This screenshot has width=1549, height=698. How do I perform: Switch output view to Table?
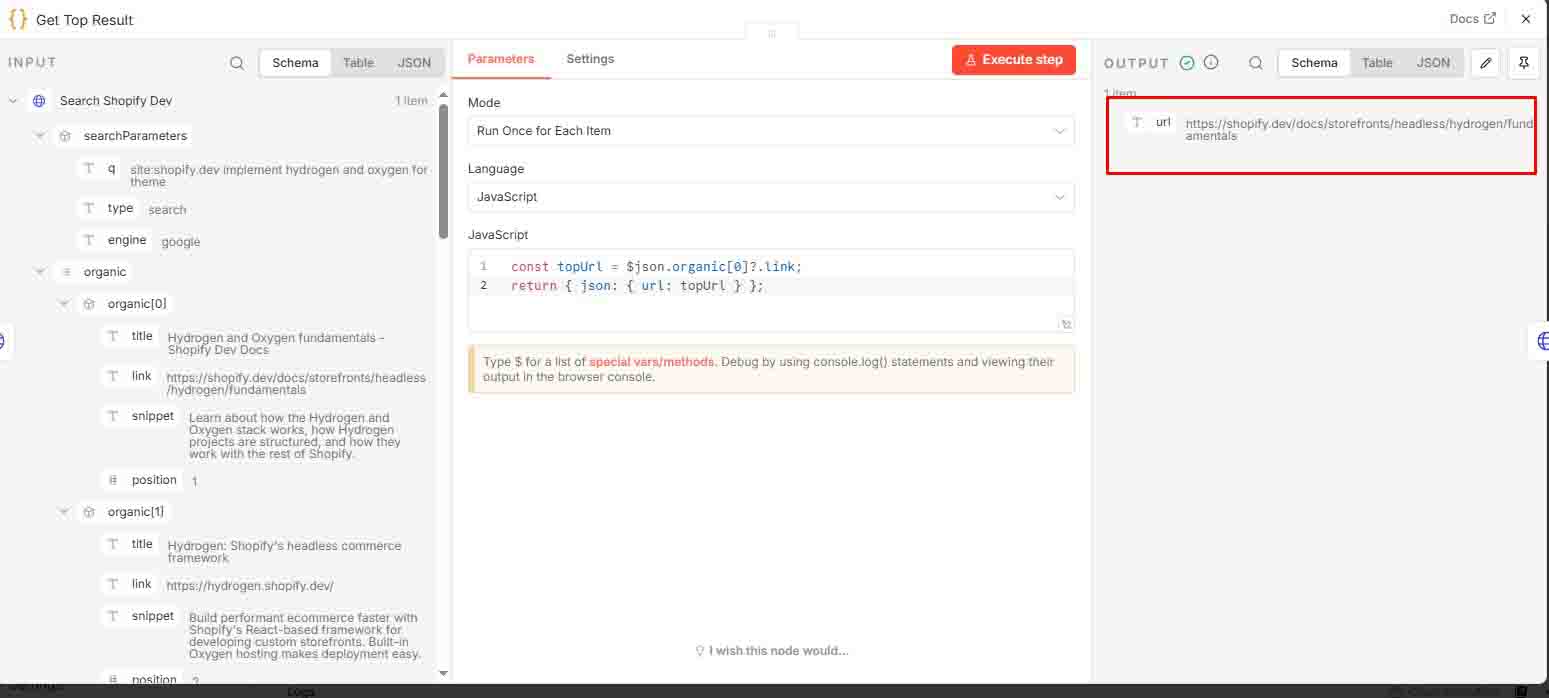tap(1377, 63)
